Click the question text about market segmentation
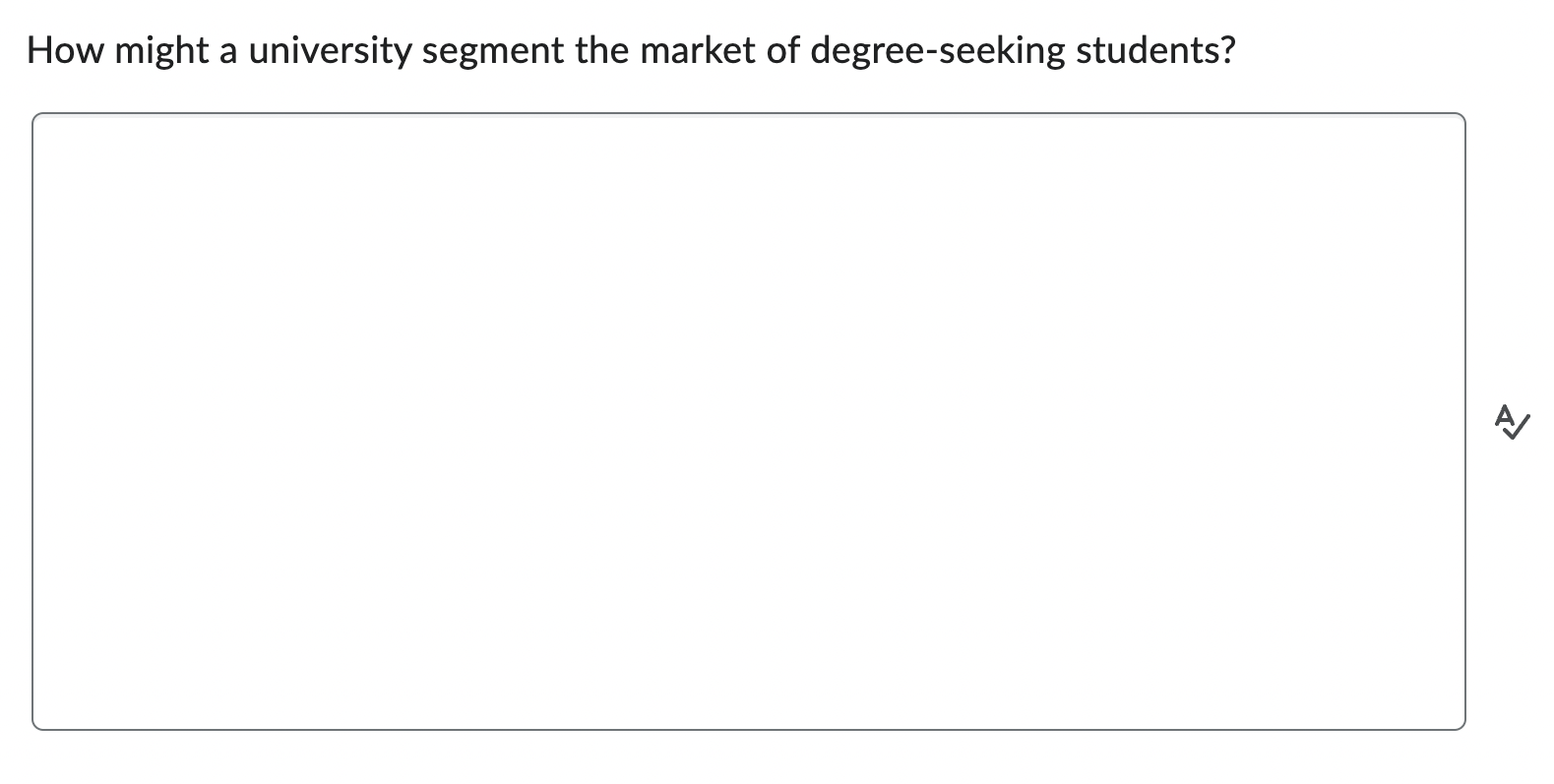 630,49
